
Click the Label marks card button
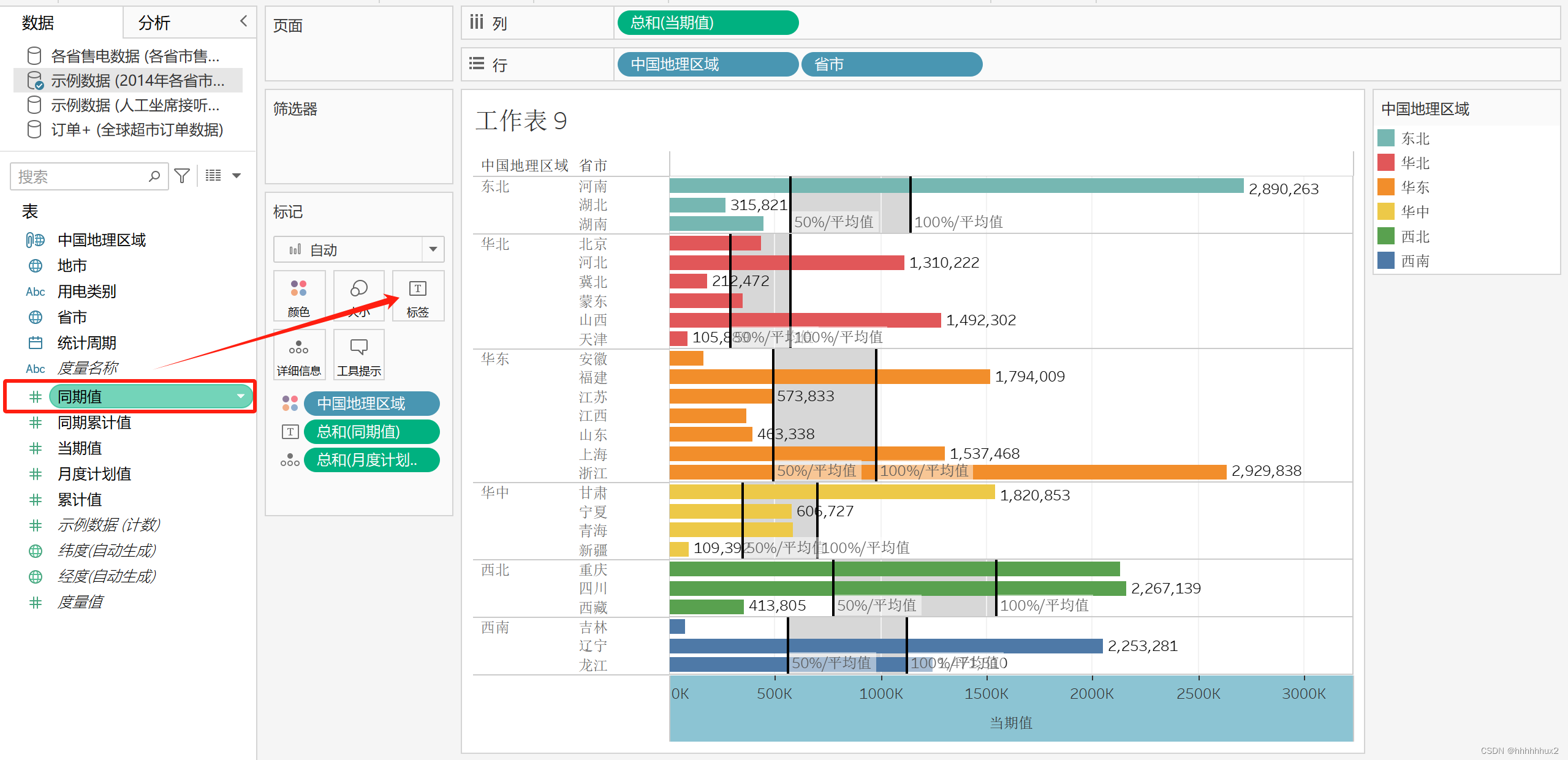click(418, 296)
